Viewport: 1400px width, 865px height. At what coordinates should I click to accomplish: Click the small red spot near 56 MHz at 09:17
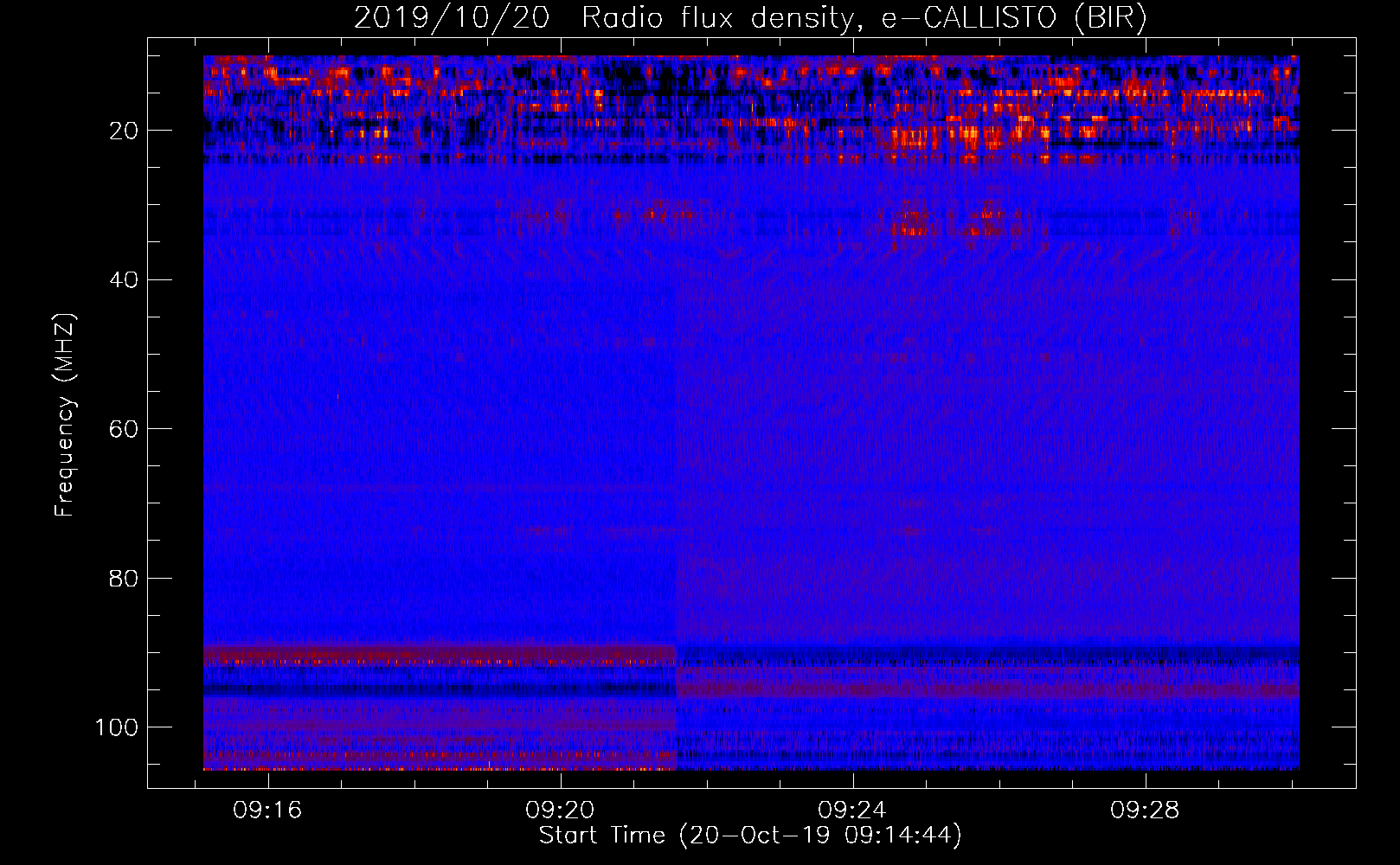point(338,398)
